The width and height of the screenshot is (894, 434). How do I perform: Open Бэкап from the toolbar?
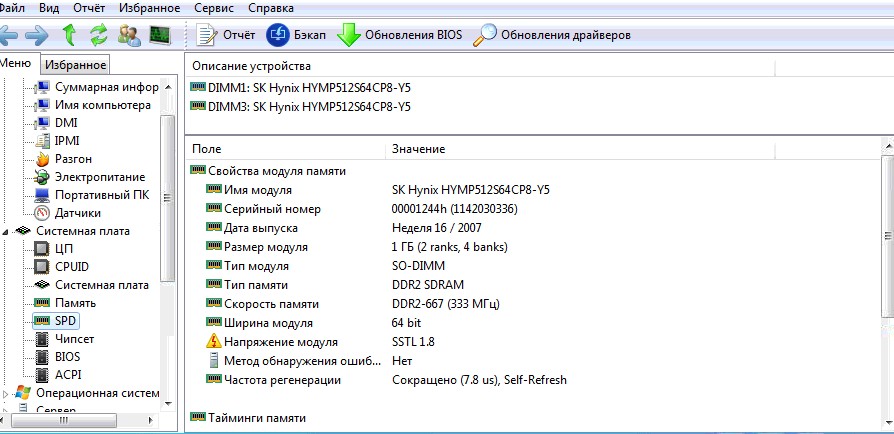click(296, 35)
